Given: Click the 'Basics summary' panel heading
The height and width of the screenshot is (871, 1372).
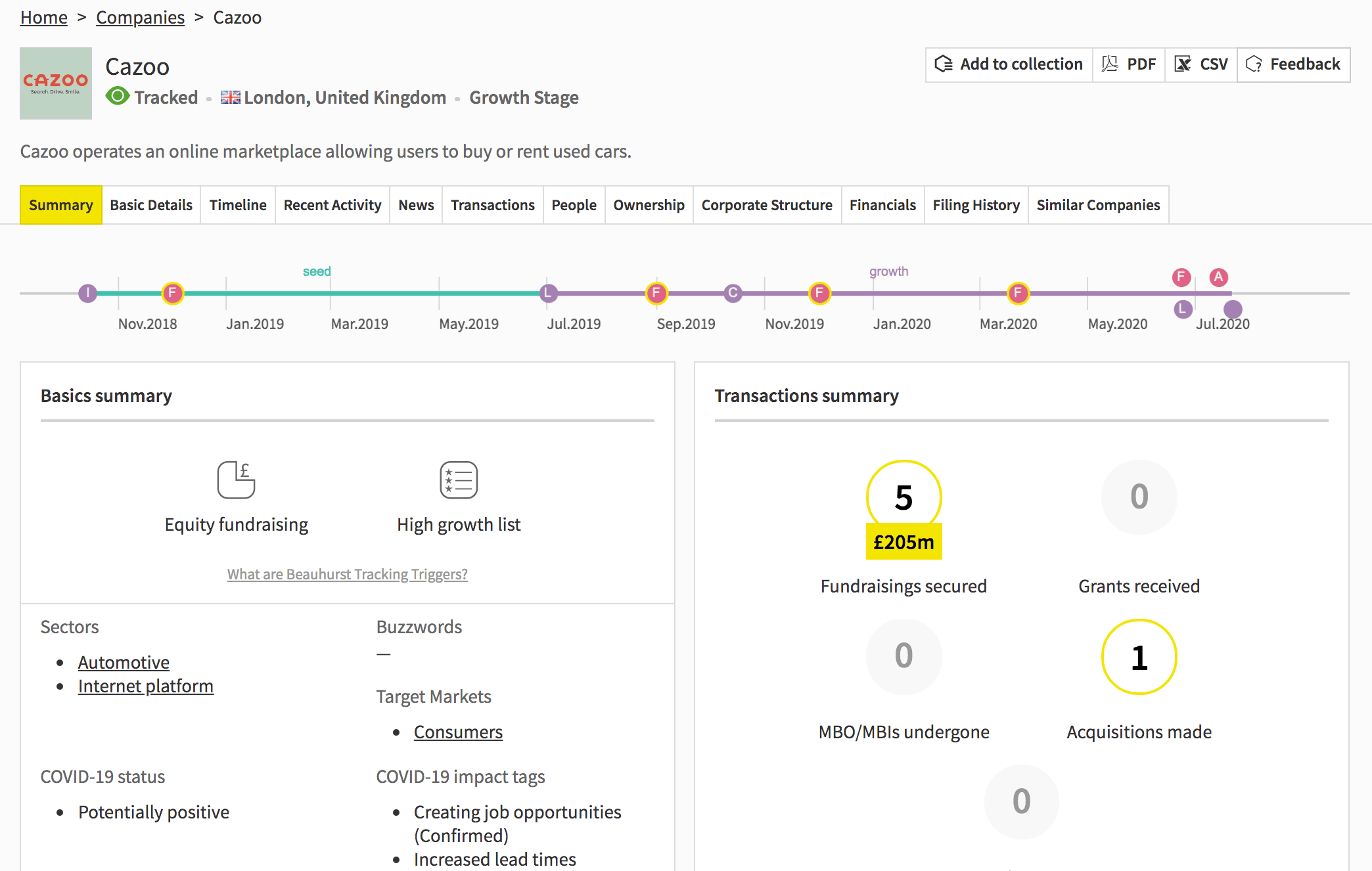Looking at the screenshot, I should tap(106, 395).
